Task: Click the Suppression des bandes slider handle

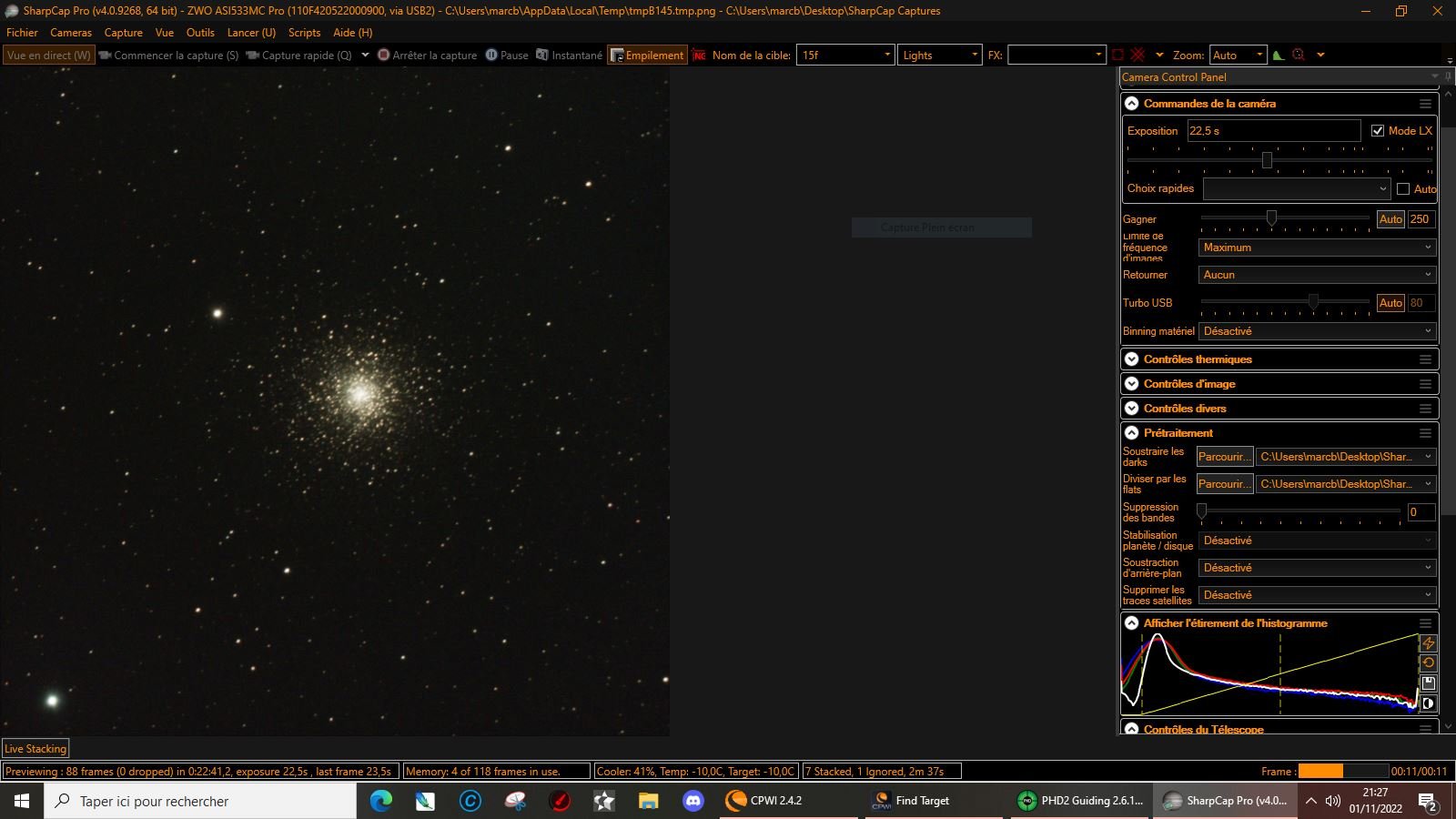Action: tap(1201, 511)
